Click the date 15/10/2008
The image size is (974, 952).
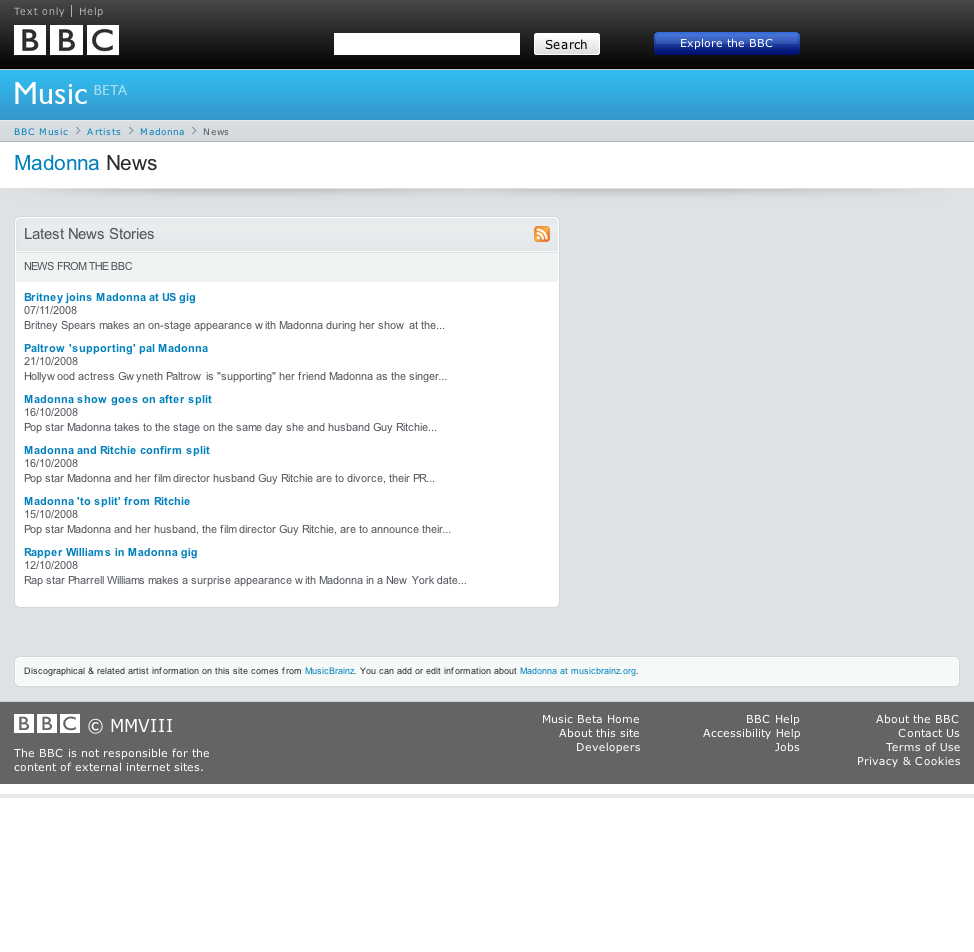(x=51, y=514)
